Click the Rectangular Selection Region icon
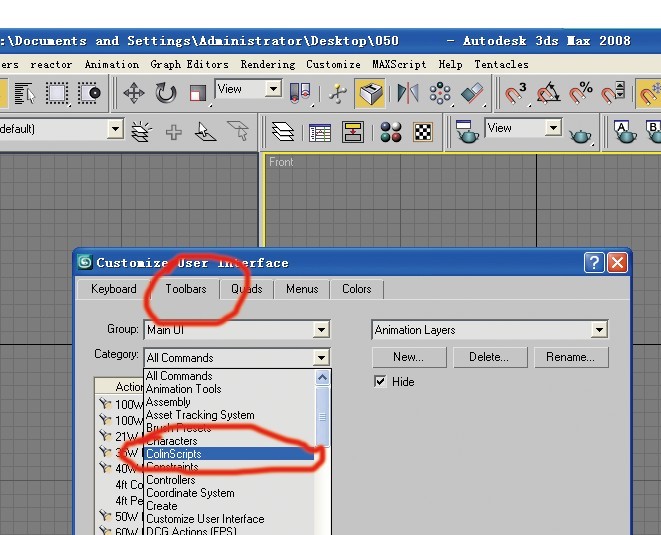The image size is (661, 535). 57,93
